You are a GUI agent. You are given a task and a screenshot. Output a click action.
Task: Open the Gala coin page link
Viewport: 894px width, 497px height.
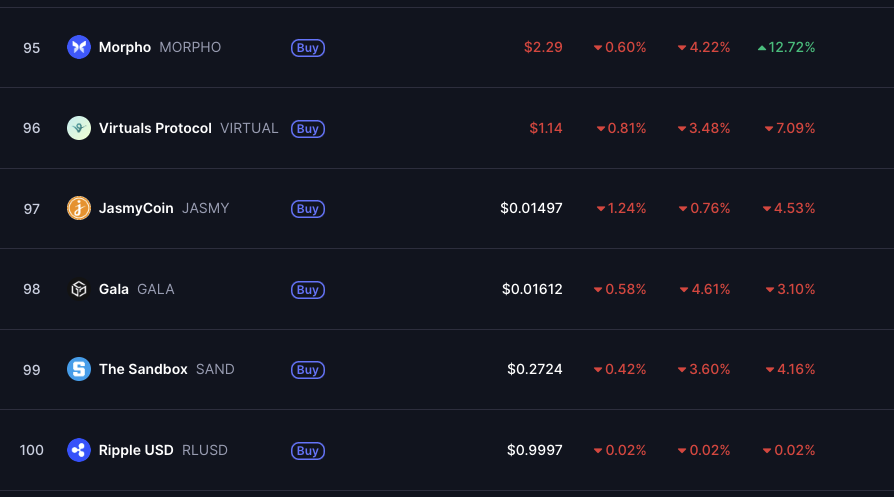(x=113, y=289)
